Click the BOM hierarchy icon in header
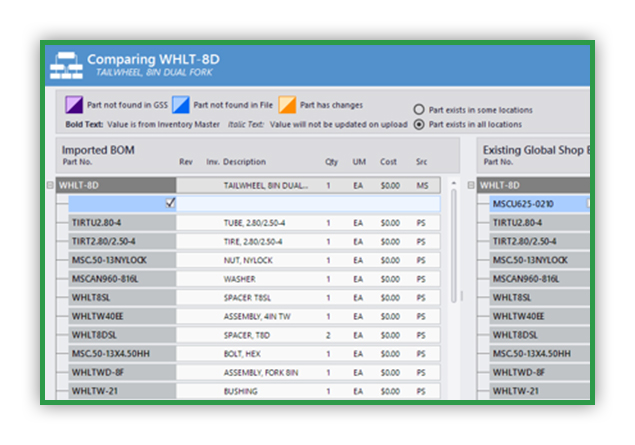This screenshot has height=445, width=635. [66, 65]
